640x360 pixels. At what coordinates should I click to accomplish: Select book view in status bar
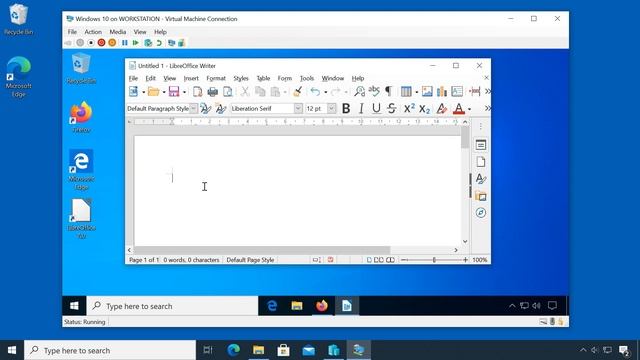tap(391, 260)
